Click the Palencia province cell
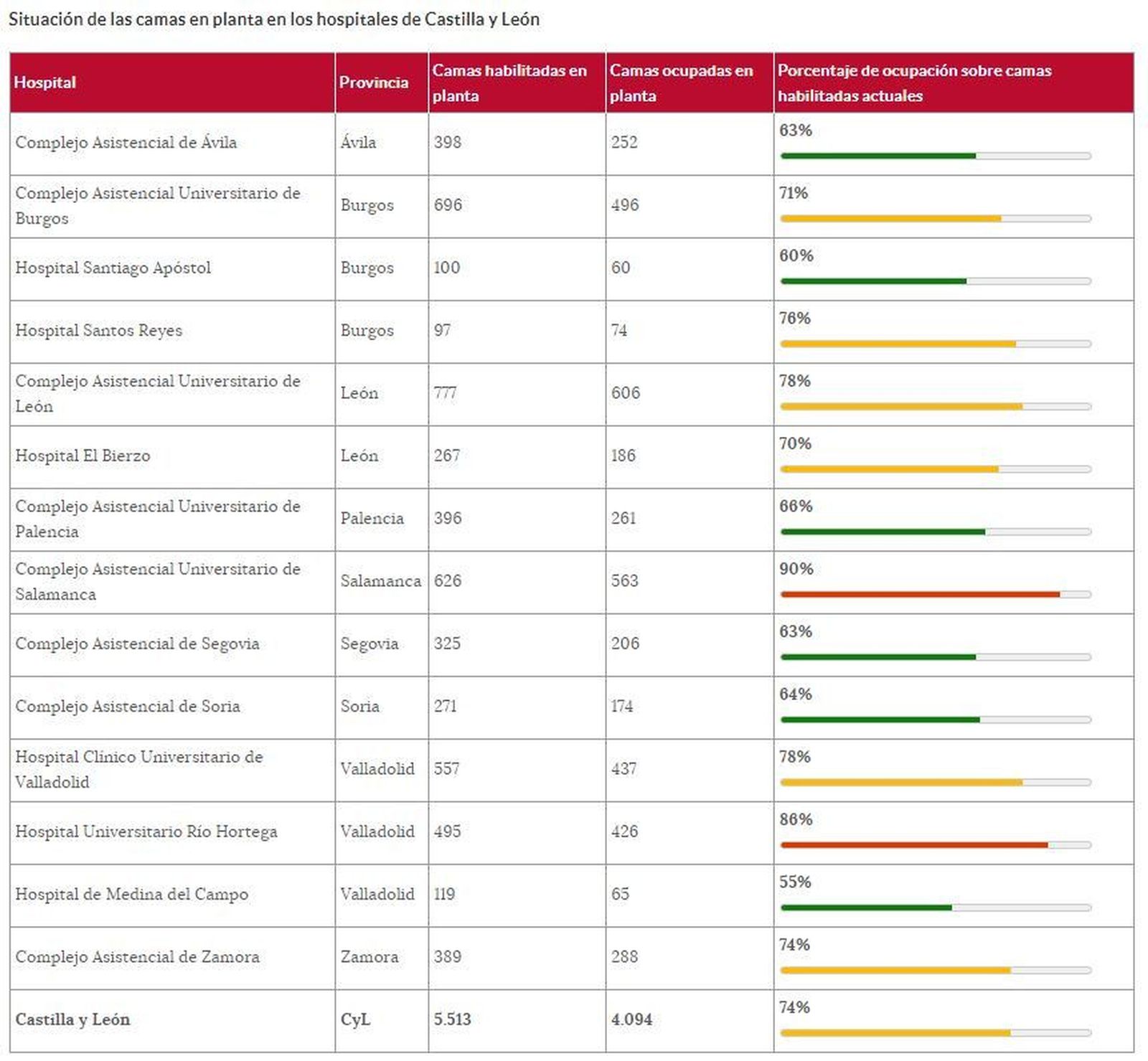 tap(372, 519)
